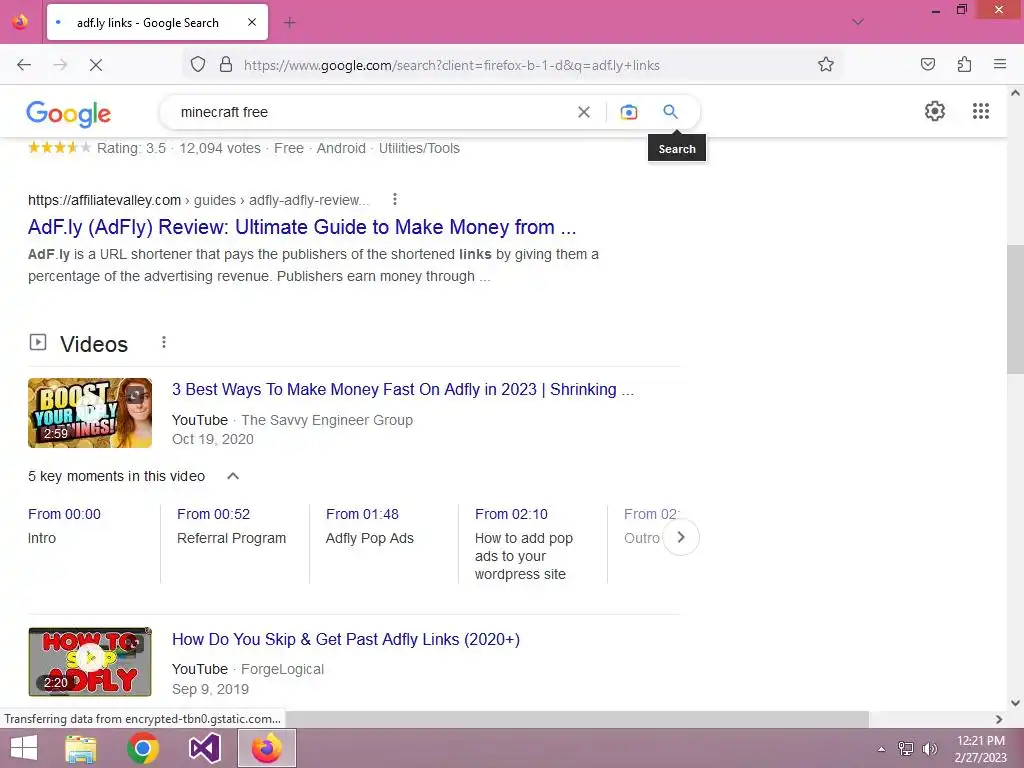
Task: Close the adf.ly links tab
Action: [252, 22]
